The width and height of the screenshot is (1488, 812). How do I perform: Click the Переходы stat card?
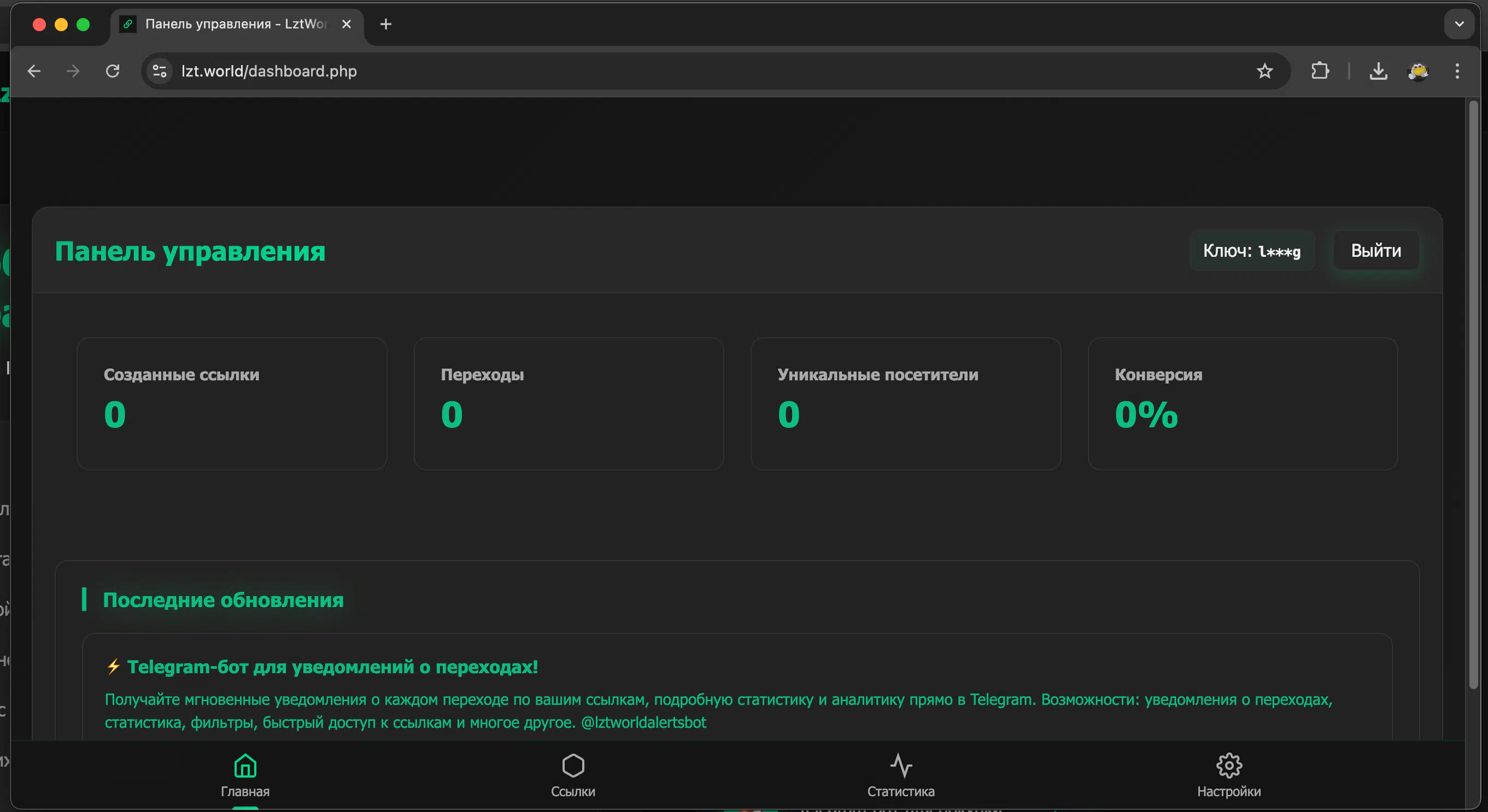click(569, 404)
